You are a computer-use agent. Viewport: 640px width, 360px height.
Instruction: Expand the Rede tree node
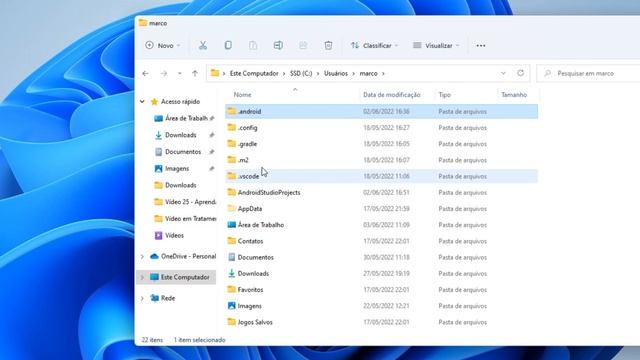tap(142, 298)
